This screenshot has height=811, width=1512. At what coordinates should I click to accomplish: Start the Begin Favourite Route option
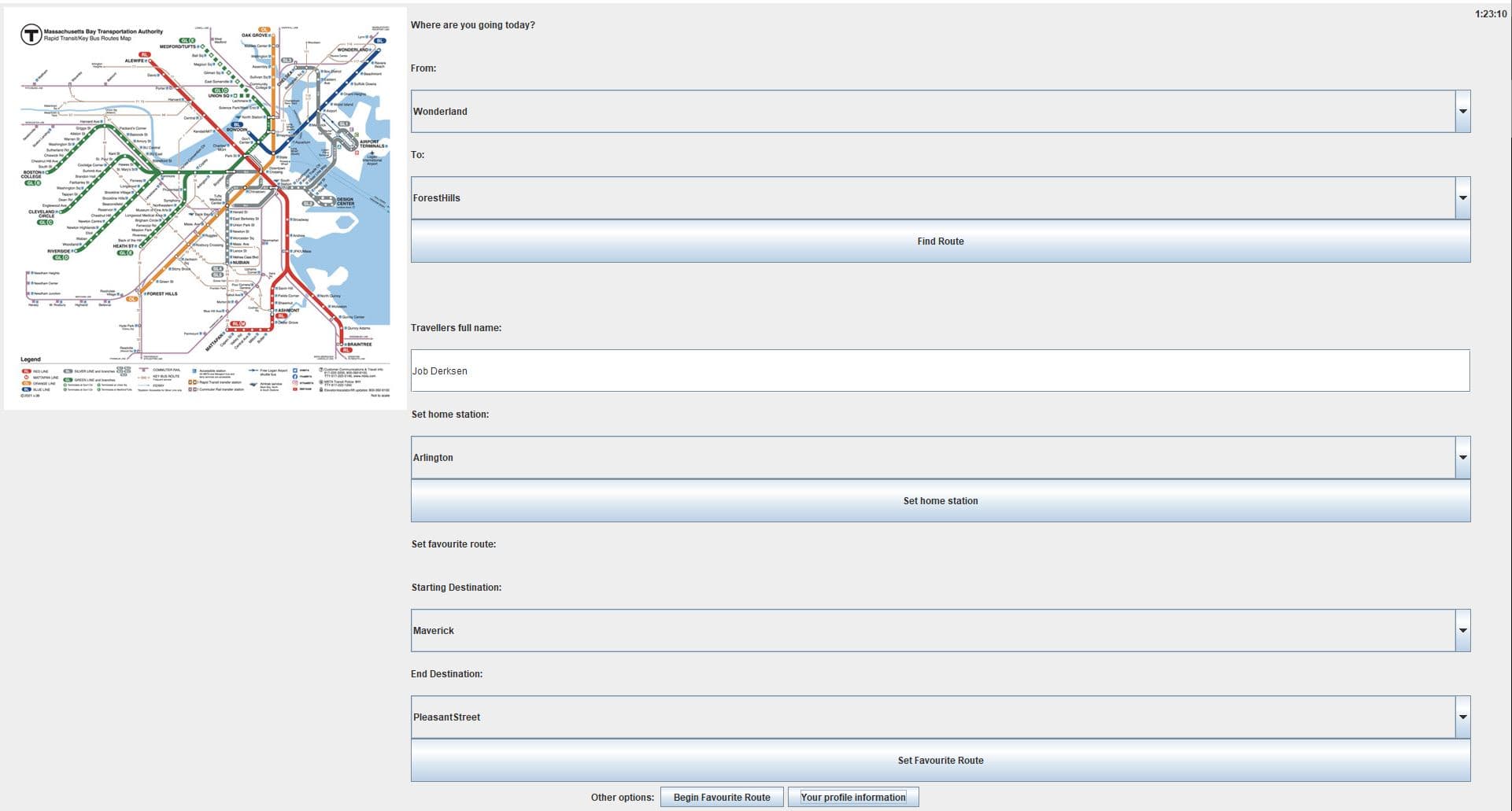pyautogui.click(x=722, y=797)
